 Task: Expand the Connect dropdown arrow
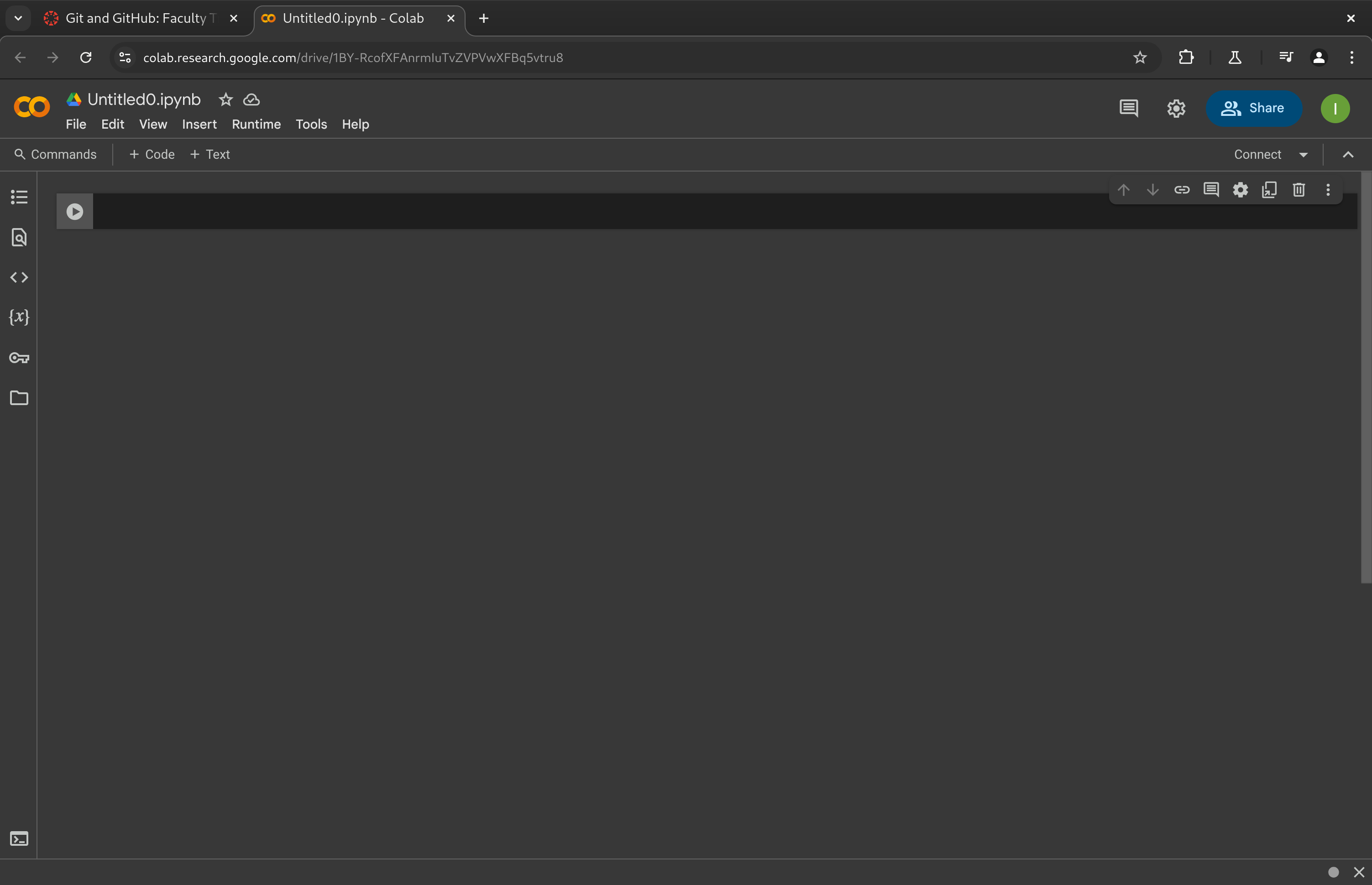tap(1303, 155)
